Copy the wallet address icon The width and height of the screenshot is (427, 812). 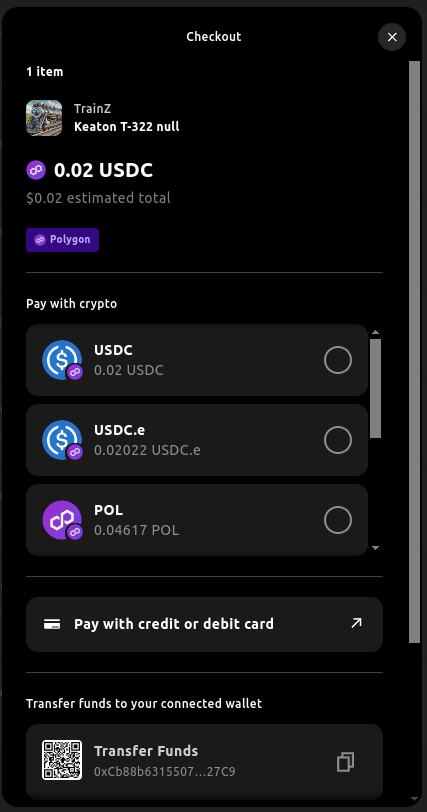[x=345, y=762]
